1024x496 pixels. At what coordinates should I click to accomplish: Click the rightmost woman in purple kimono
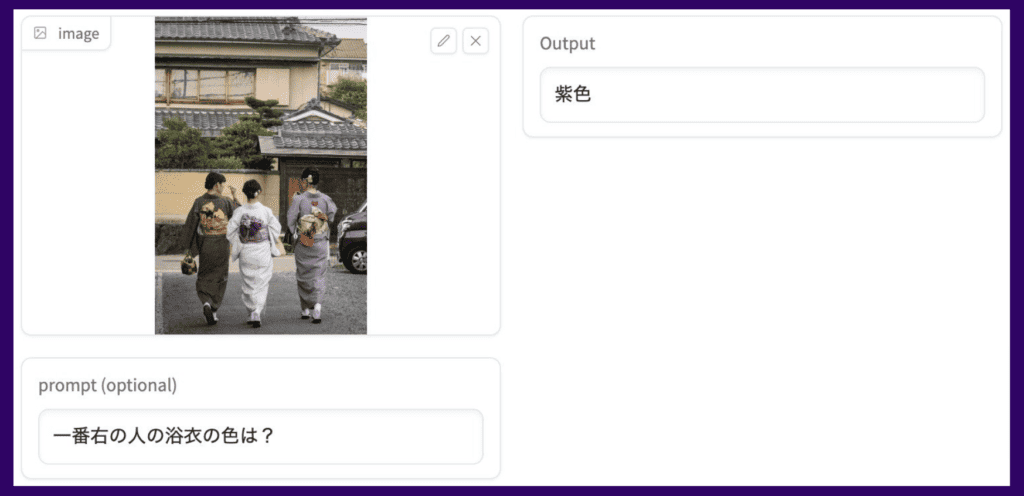tap(312, 245)
